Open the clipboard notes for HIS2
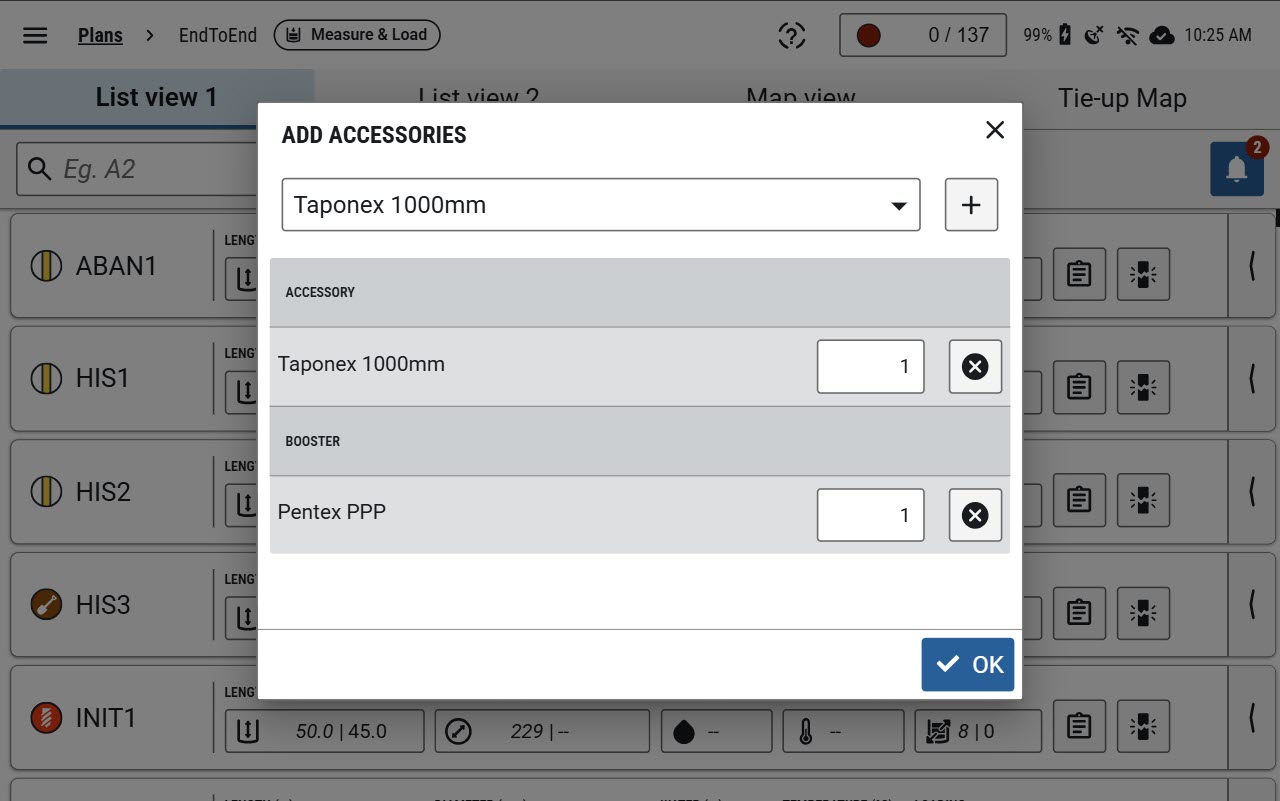 [x=1079, y=500]
